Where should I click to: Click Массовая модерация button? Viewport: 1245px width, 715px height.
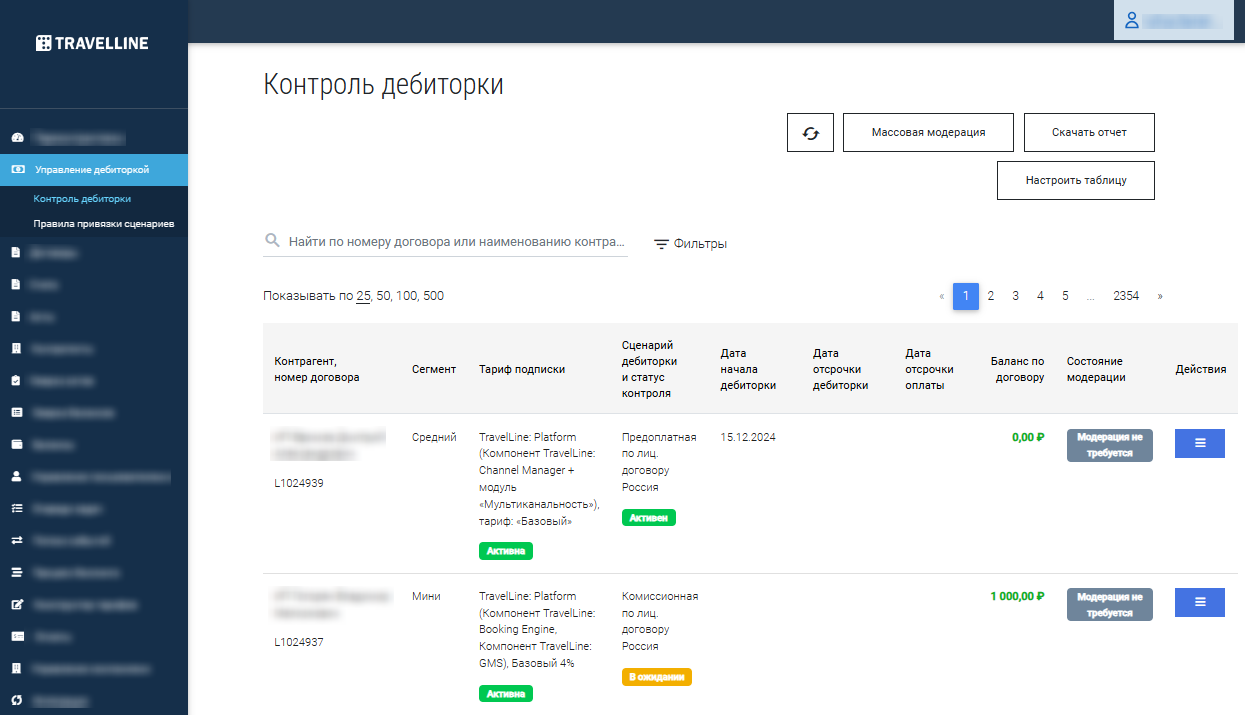(x=928, y=132)
